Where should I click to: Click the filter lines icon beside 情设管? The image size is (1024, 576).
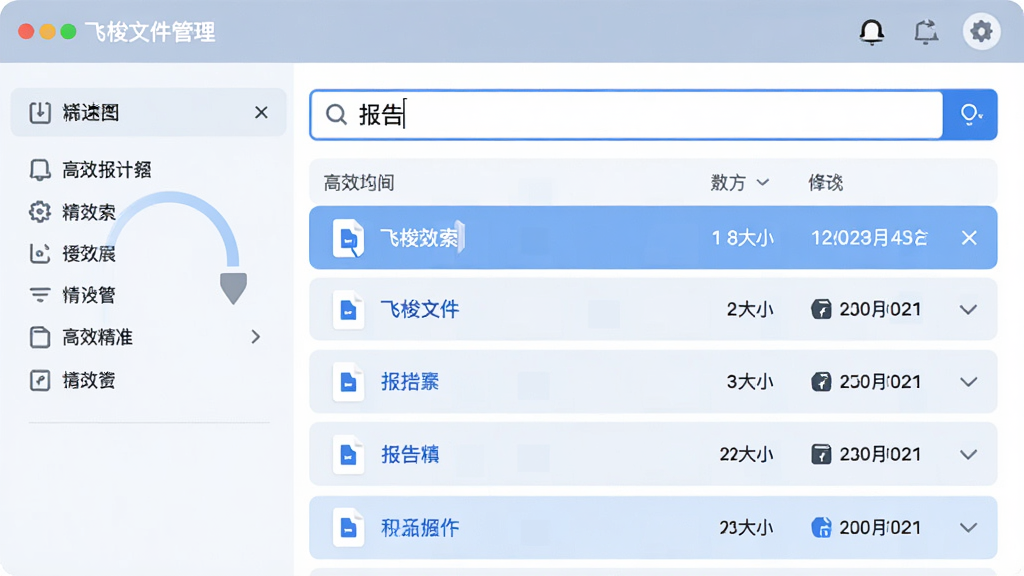[x=40, y=295]
